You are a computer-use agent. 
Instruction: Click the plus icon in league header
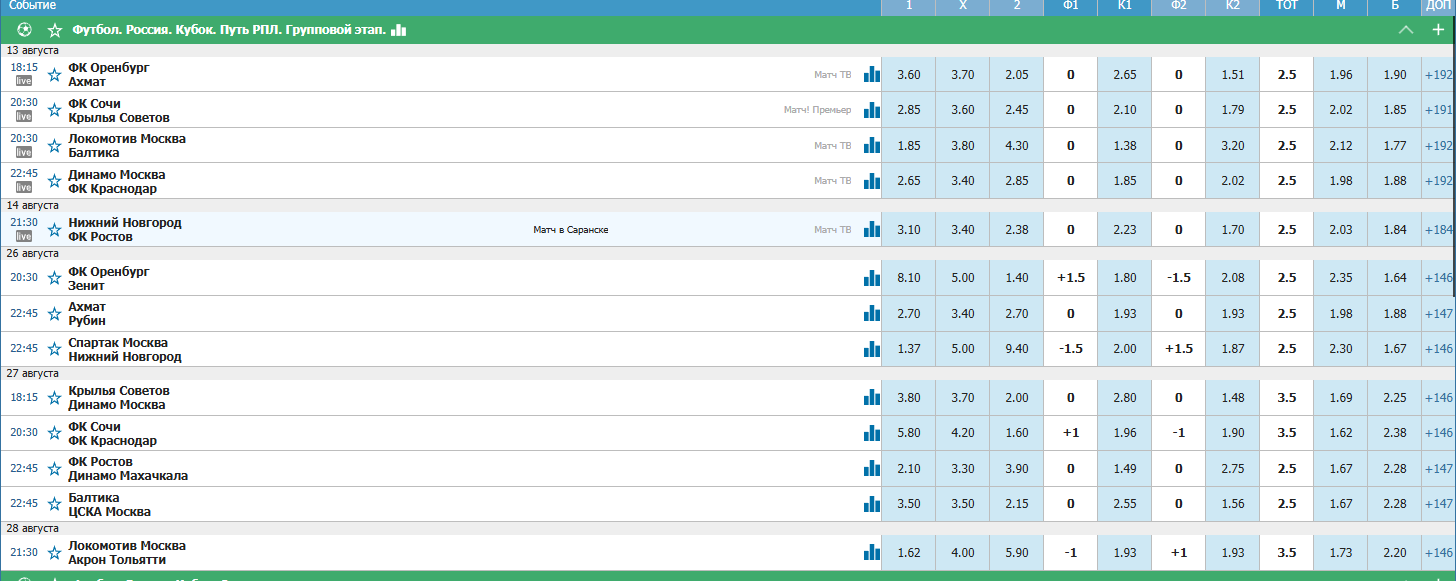1439,30
